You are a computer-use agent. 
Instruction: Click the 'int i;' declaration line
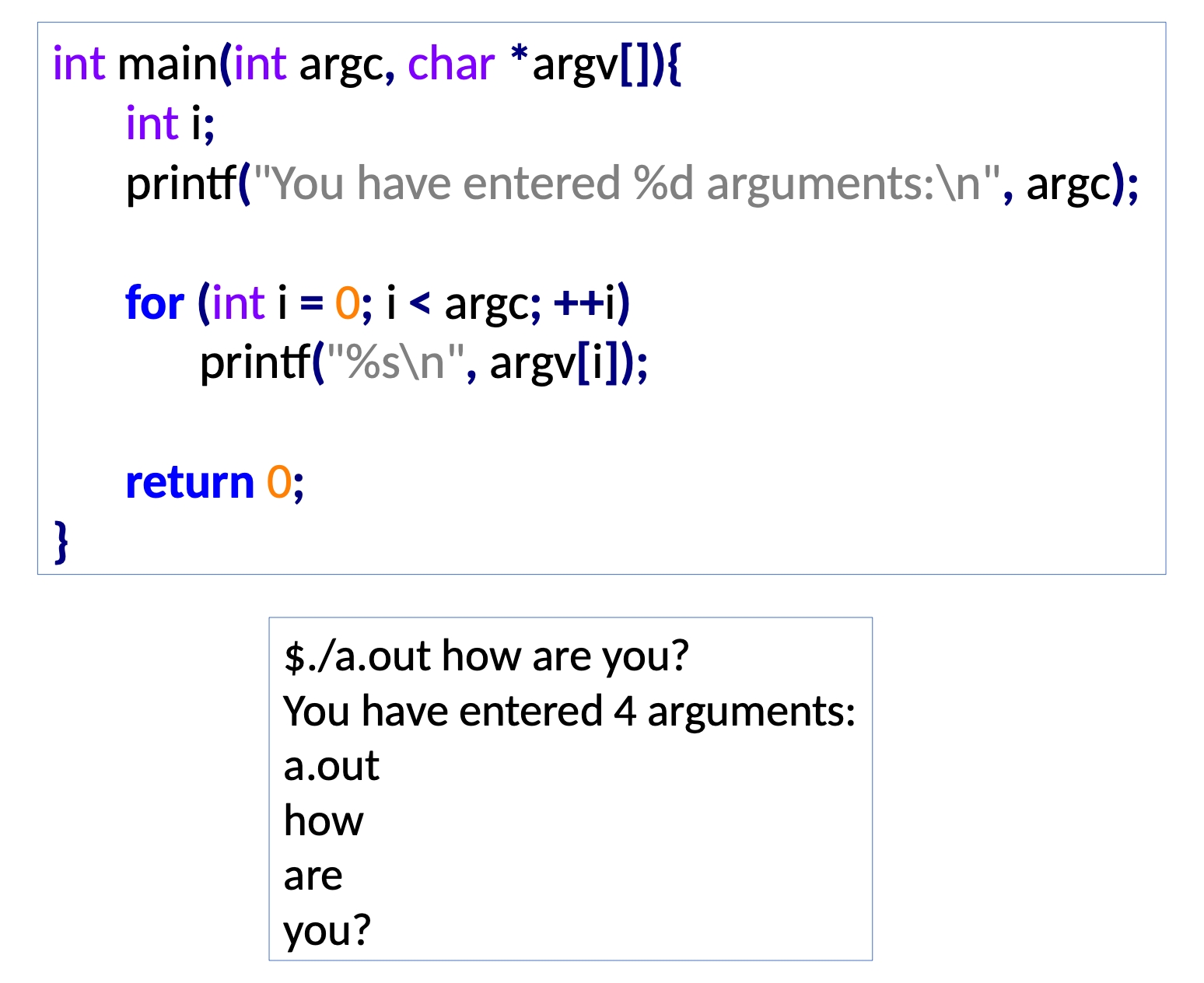pos(170,124)
